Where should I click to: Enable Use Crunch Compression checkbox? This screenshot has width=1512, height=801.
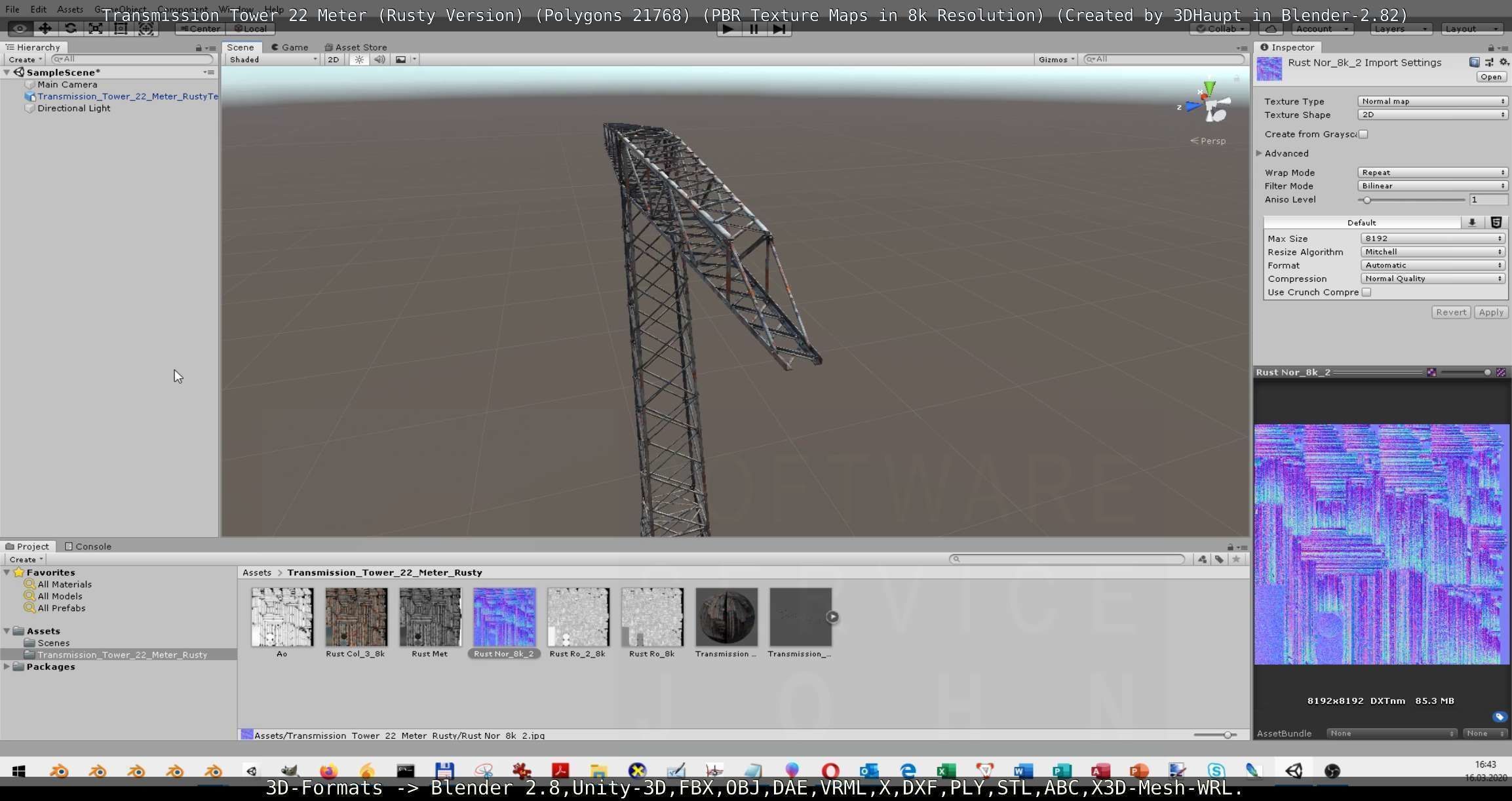pos(1367,292)
